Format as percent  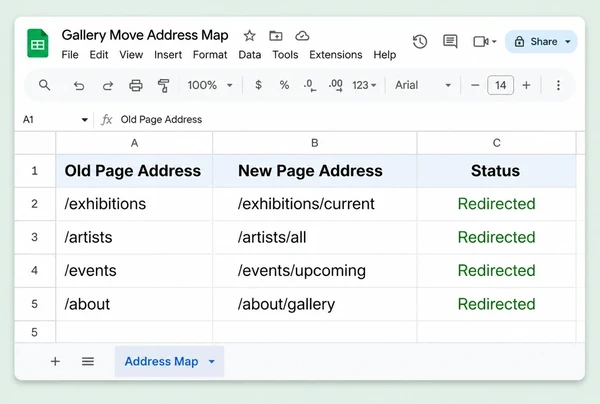coord(284,85)
